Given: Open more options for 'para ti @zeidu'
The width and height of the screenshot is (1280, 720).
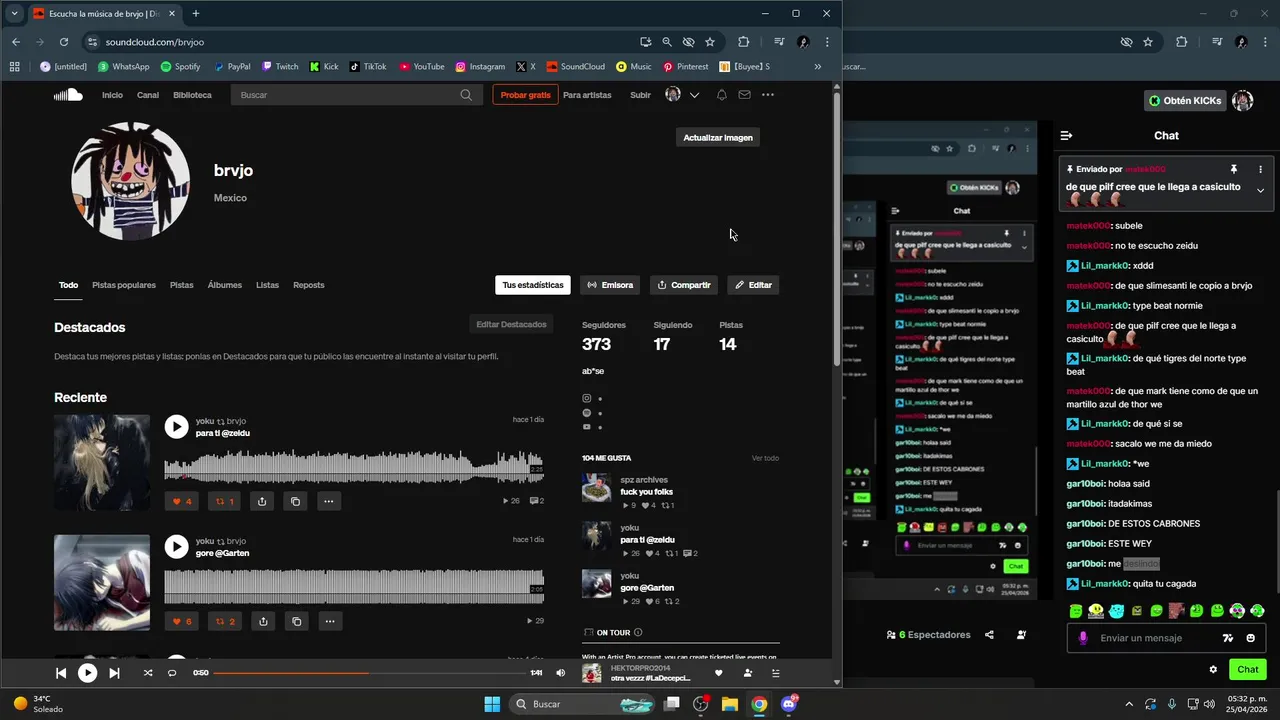Looking at the screenshot, I should click(328, 501).
